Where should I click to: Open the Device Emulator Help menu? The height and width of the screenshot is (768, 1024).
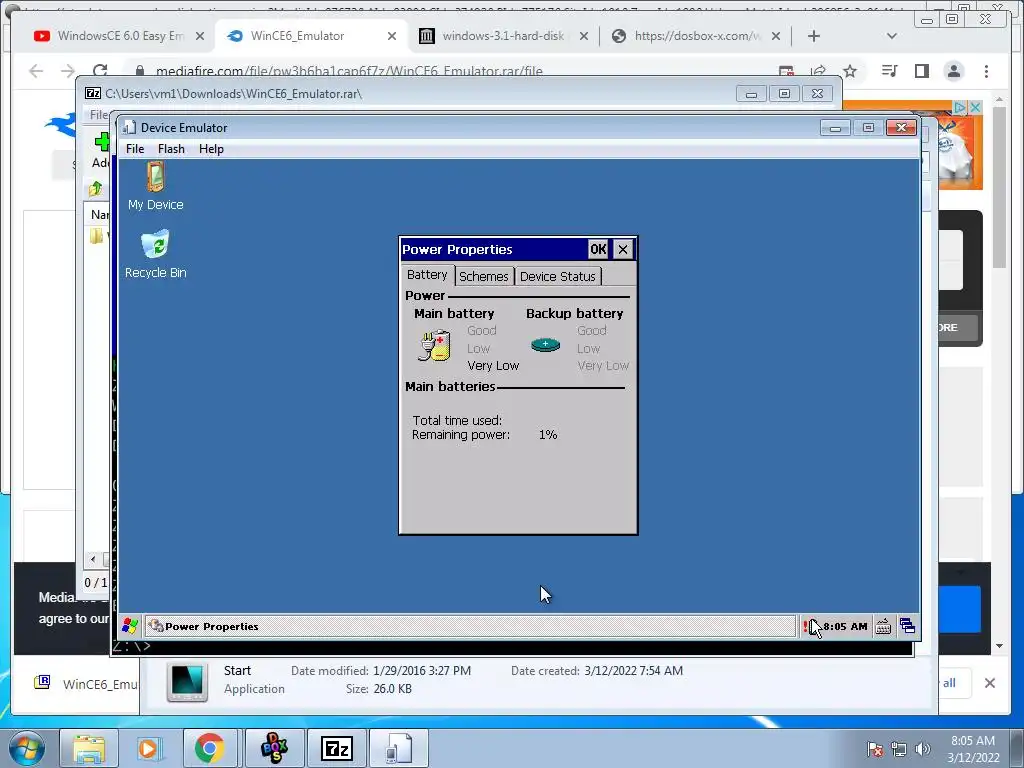point(211,149)
